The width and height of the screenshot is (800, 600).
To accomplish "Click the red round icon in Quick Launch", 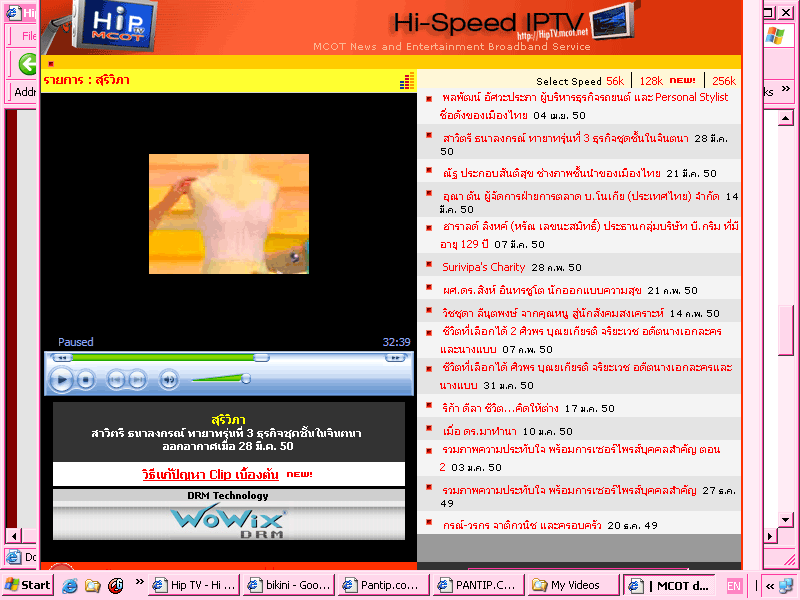I will point(116,585).
